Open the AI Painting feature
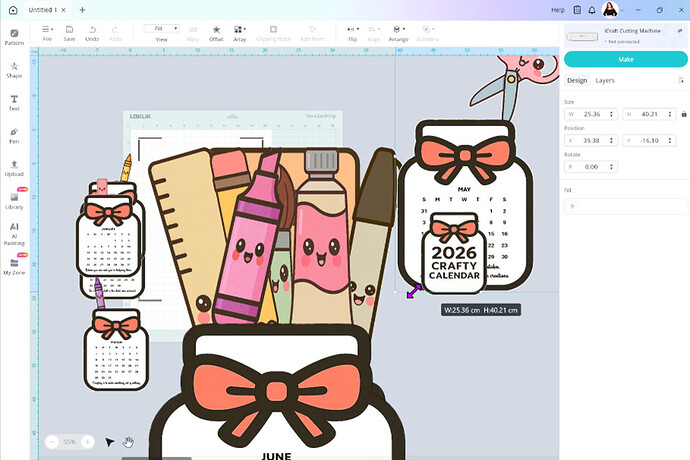 point(14,233)
